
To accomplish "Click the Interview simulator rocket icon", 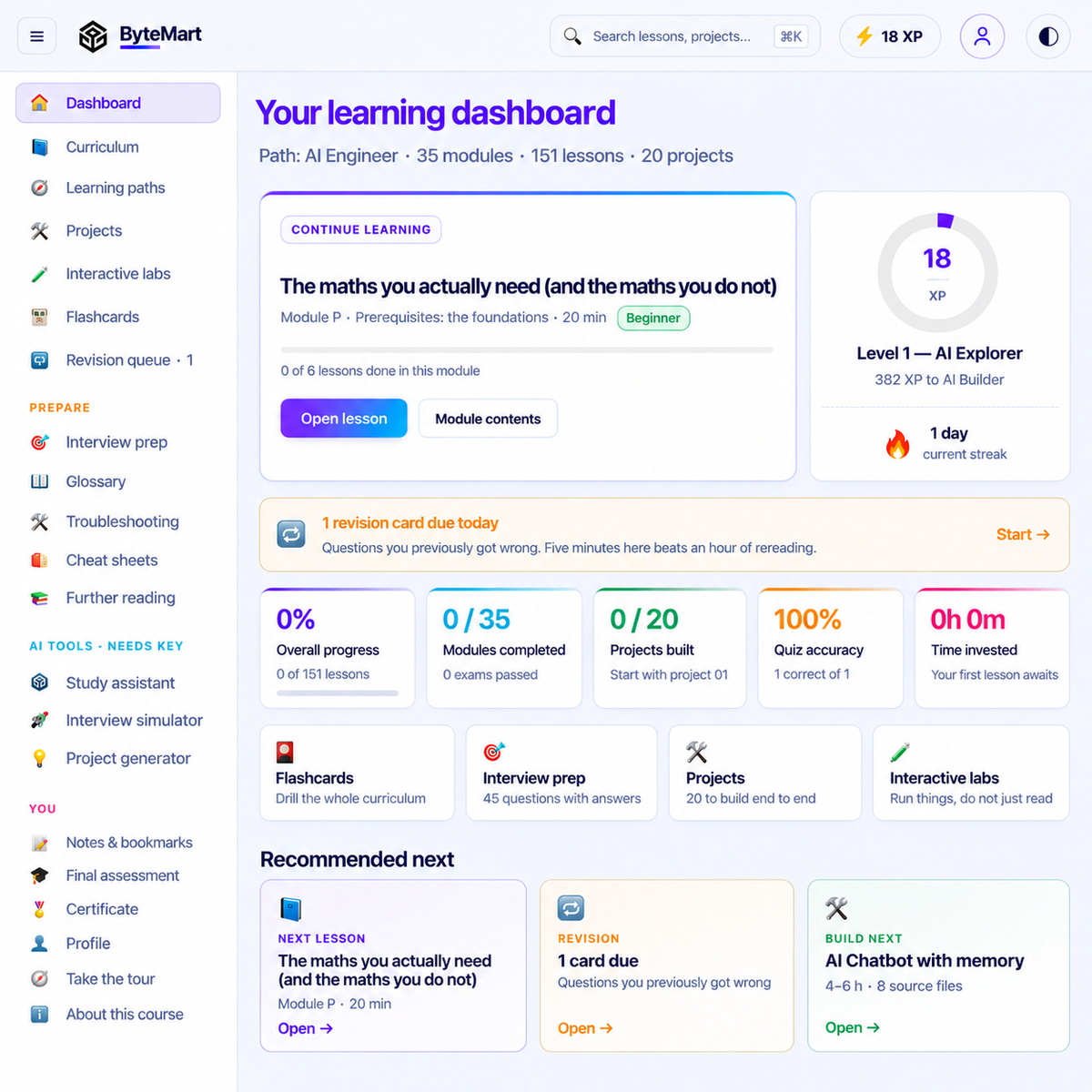I will point(39,720).
